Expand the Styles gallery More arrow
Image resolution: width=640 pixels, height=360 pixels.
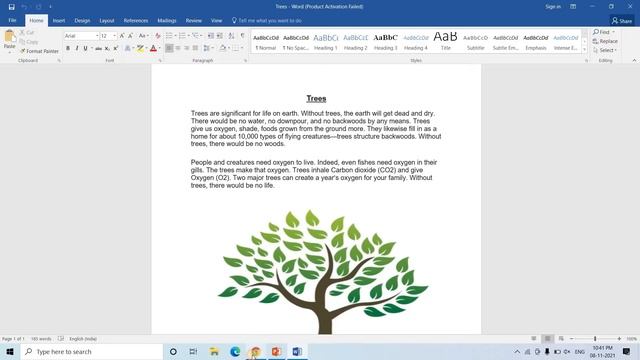584,49
